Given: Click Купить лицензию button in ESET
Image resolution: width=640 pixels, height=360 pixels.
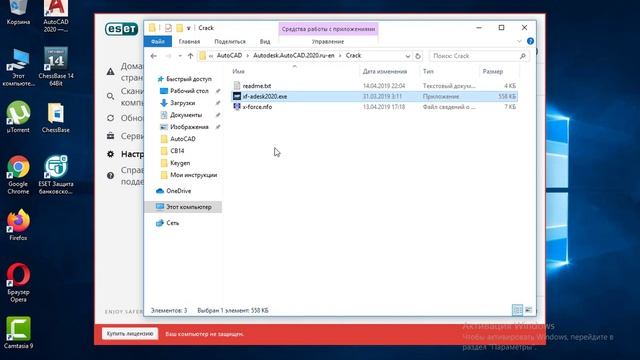Looking at the screenshot, I should pos(130,333).
